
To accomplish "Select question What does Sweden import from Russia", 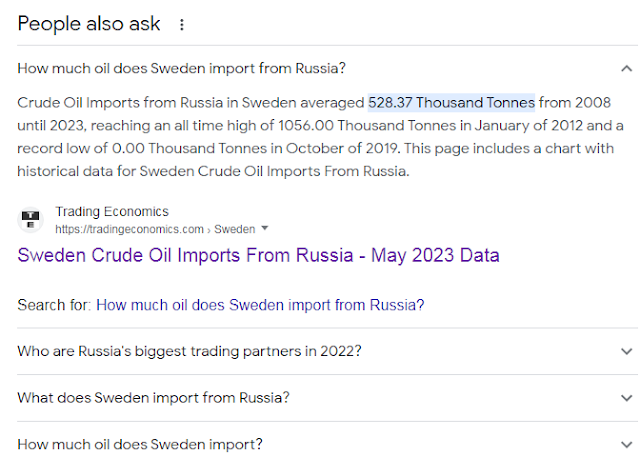I will point(154,398).
